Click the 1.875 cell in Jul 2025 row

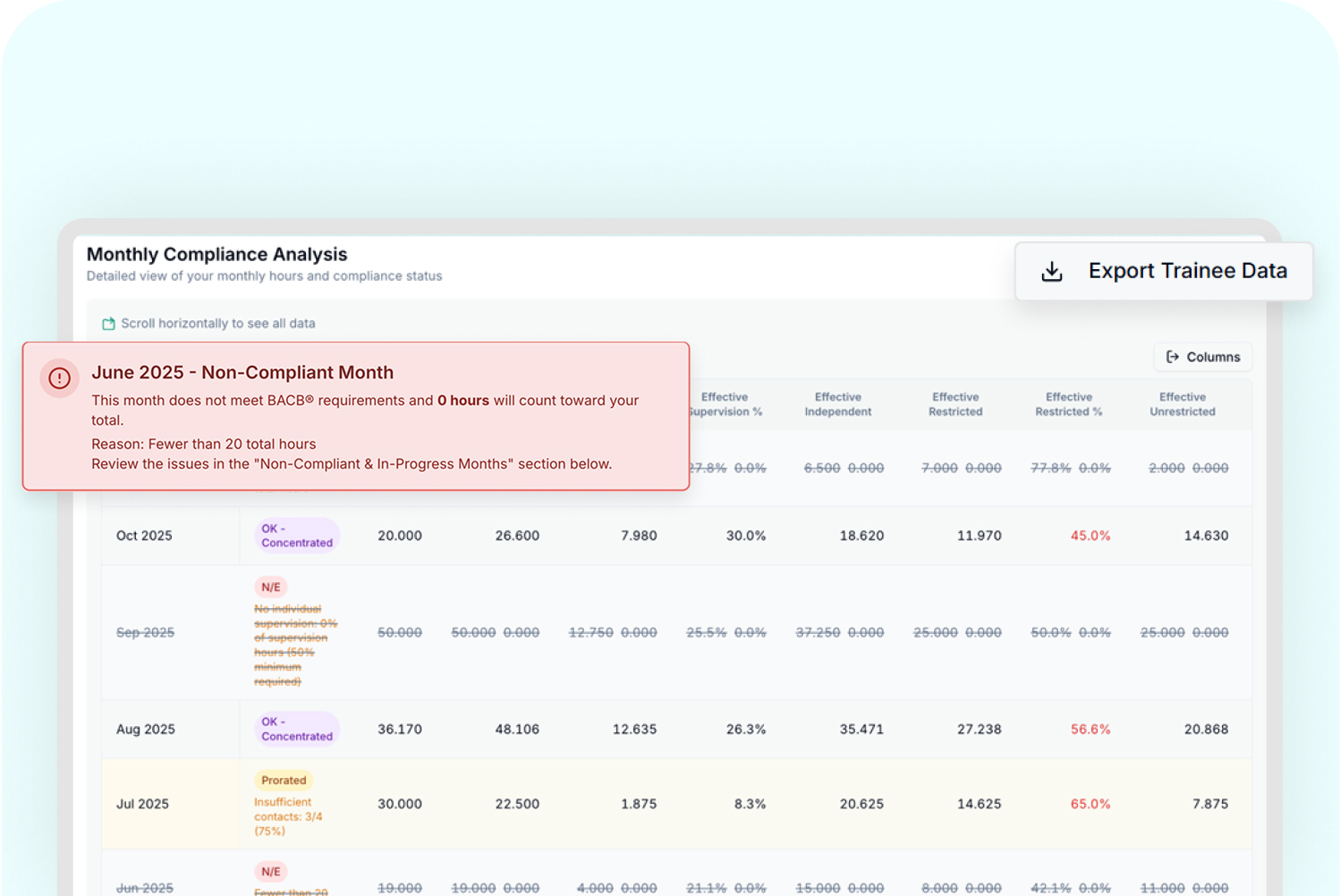tap(639, 804)
